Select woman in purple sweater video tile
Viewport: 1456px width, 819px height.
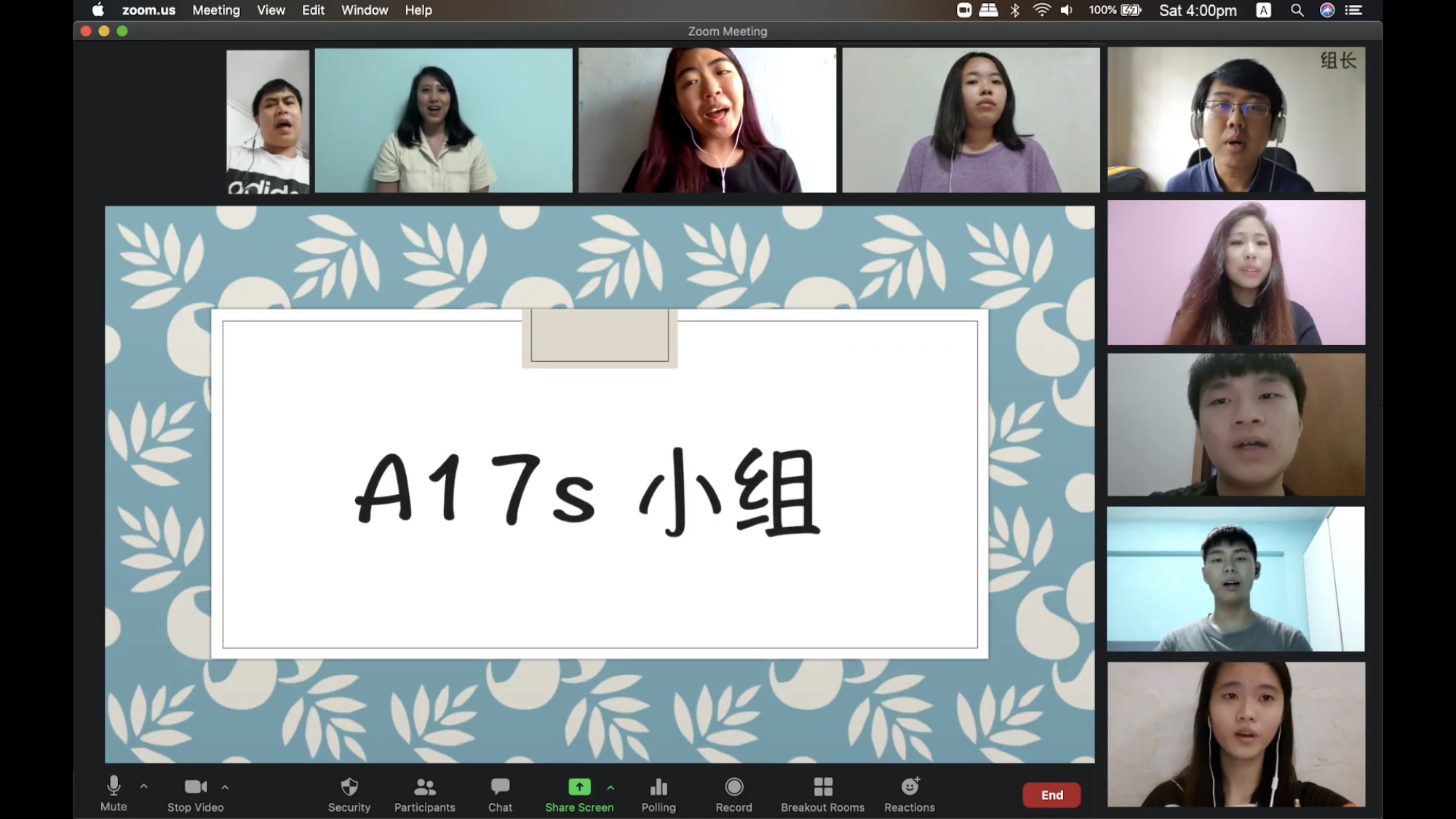pos(971,120)
